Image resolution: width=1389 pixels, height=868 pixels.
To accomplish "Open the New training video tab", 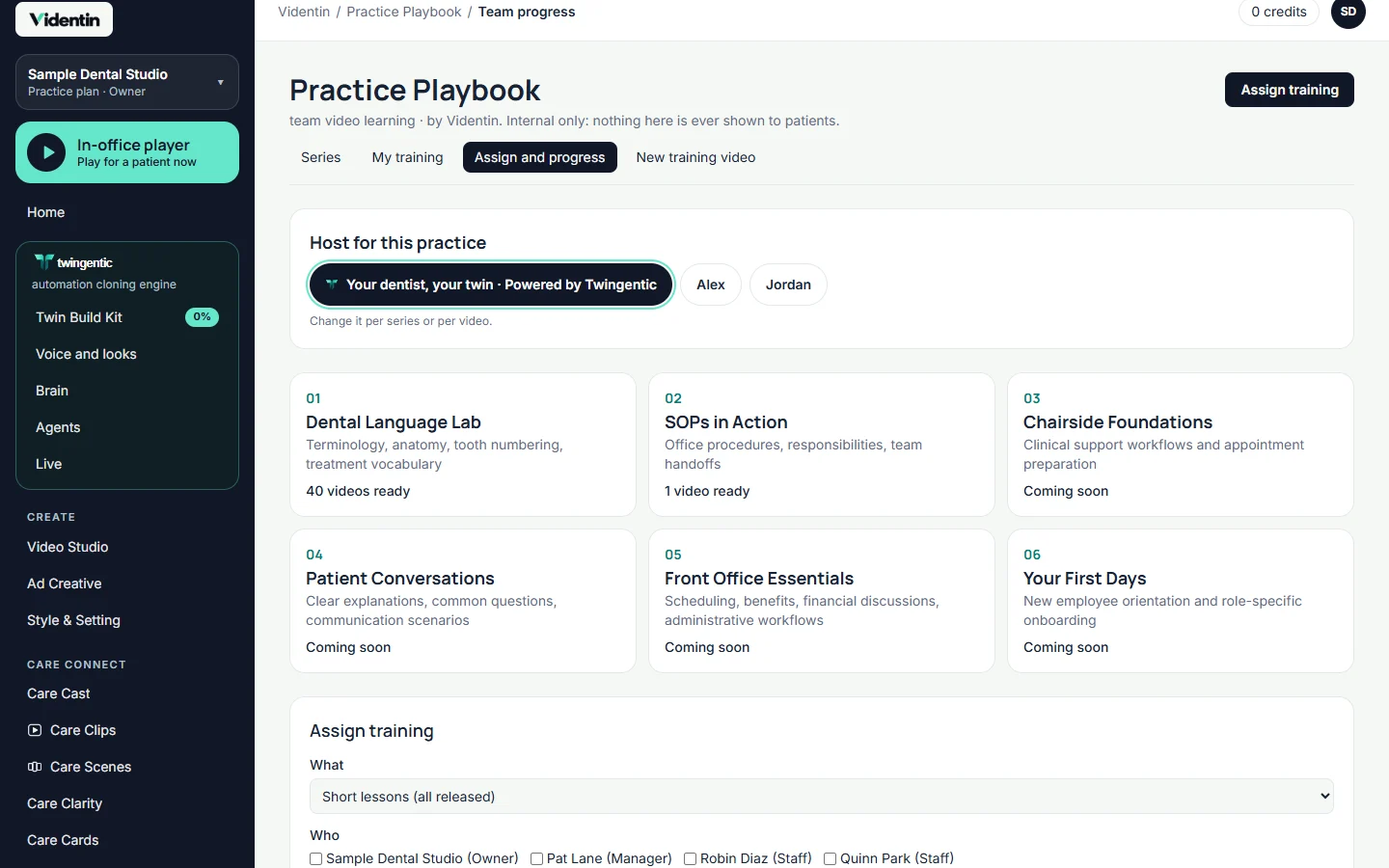I will click(695, 157).
